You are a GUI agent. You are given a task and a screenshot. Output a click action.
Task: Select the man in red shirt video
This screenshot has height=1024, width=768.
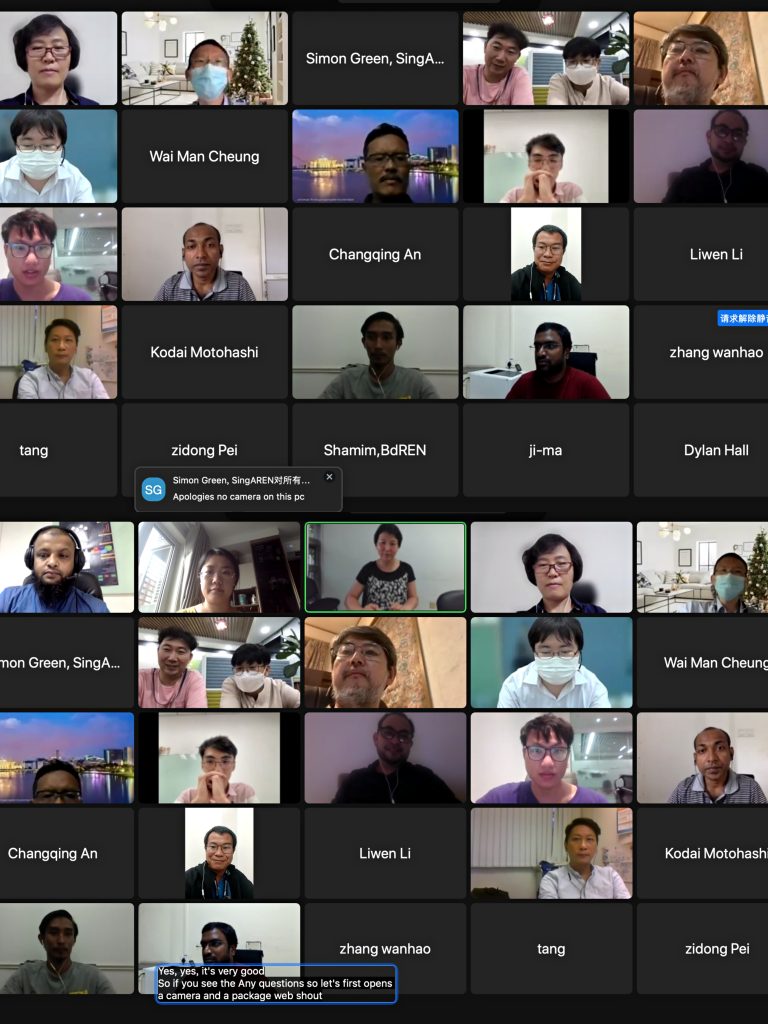(x=546, y=352)
